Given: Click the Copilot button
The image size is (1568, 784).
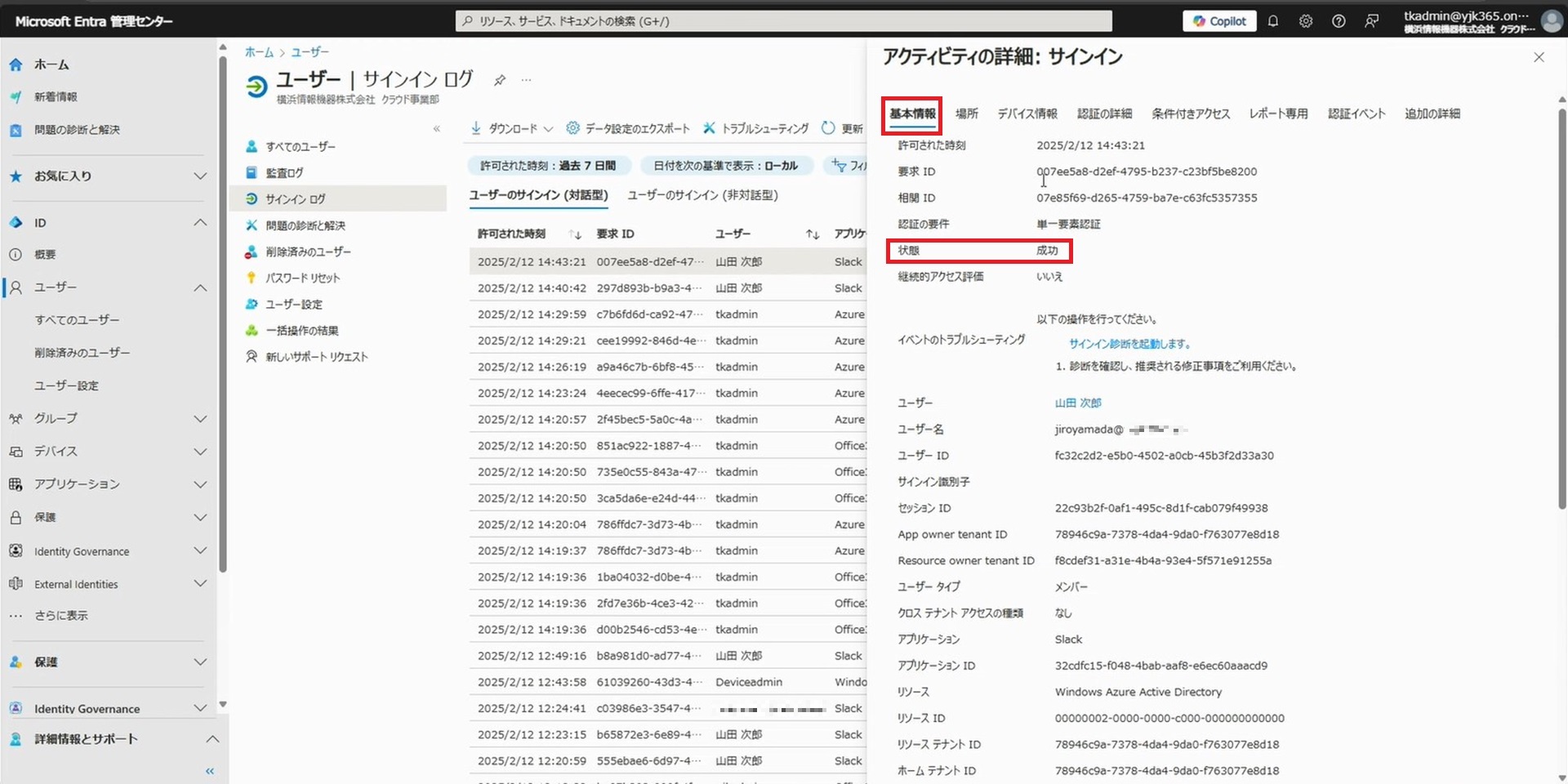Looking at the screenshot, I should point(1220,21).
